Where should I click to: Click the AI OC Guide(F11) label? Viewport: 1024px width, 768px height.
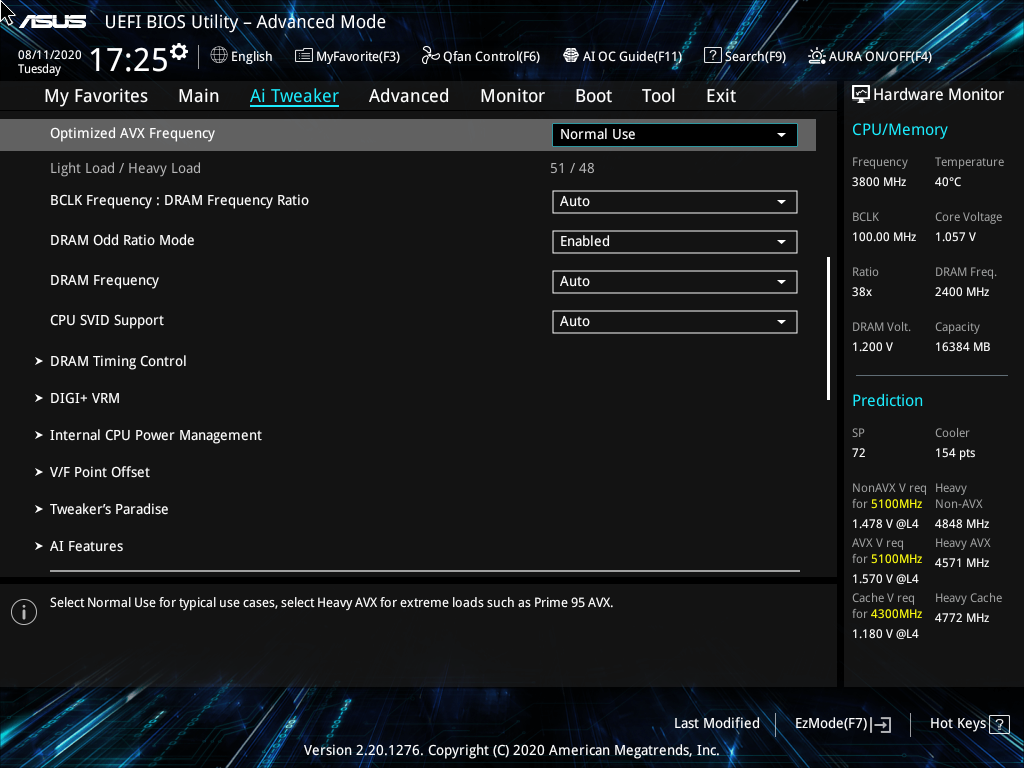click(632, 57)
